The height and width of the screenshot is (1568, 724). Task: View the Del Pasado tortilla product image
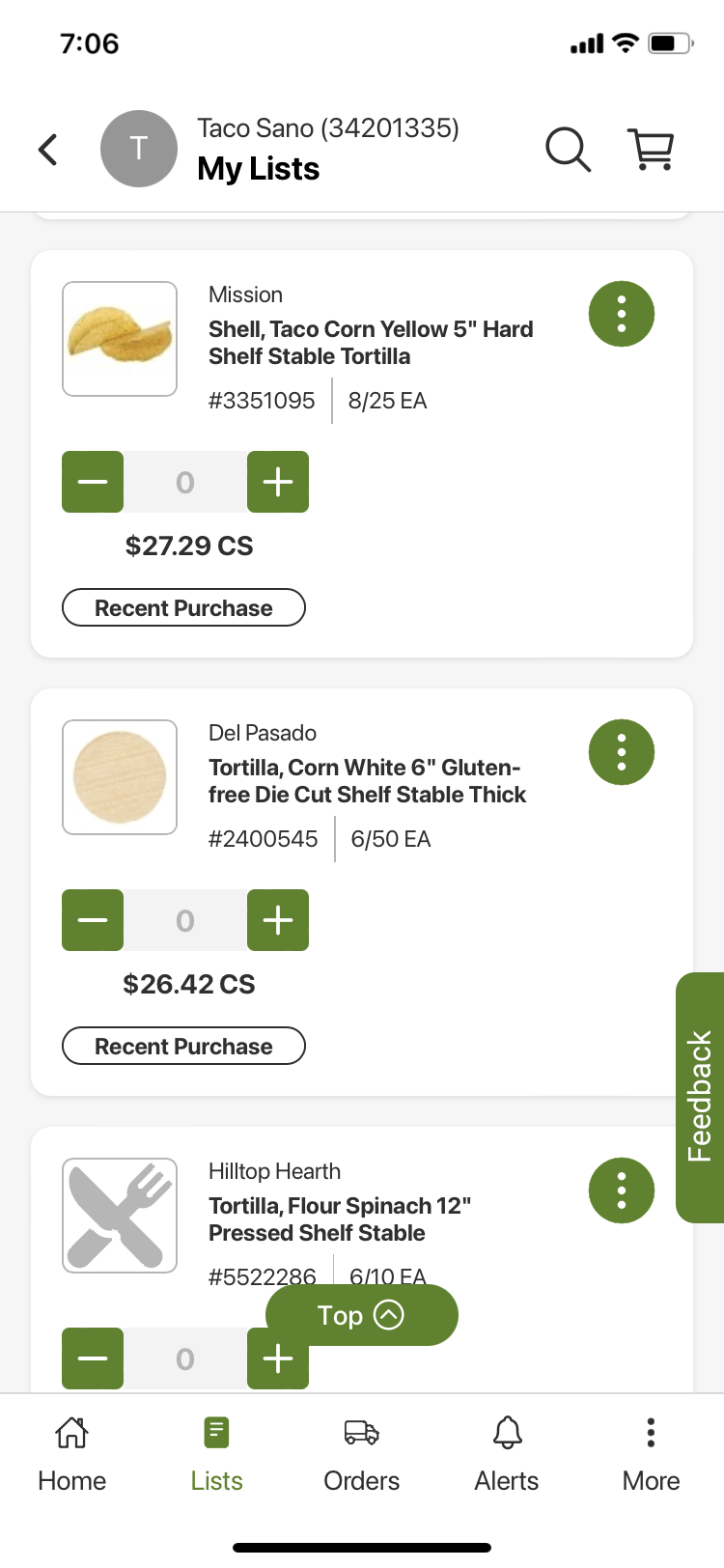(x=120, y=777)
